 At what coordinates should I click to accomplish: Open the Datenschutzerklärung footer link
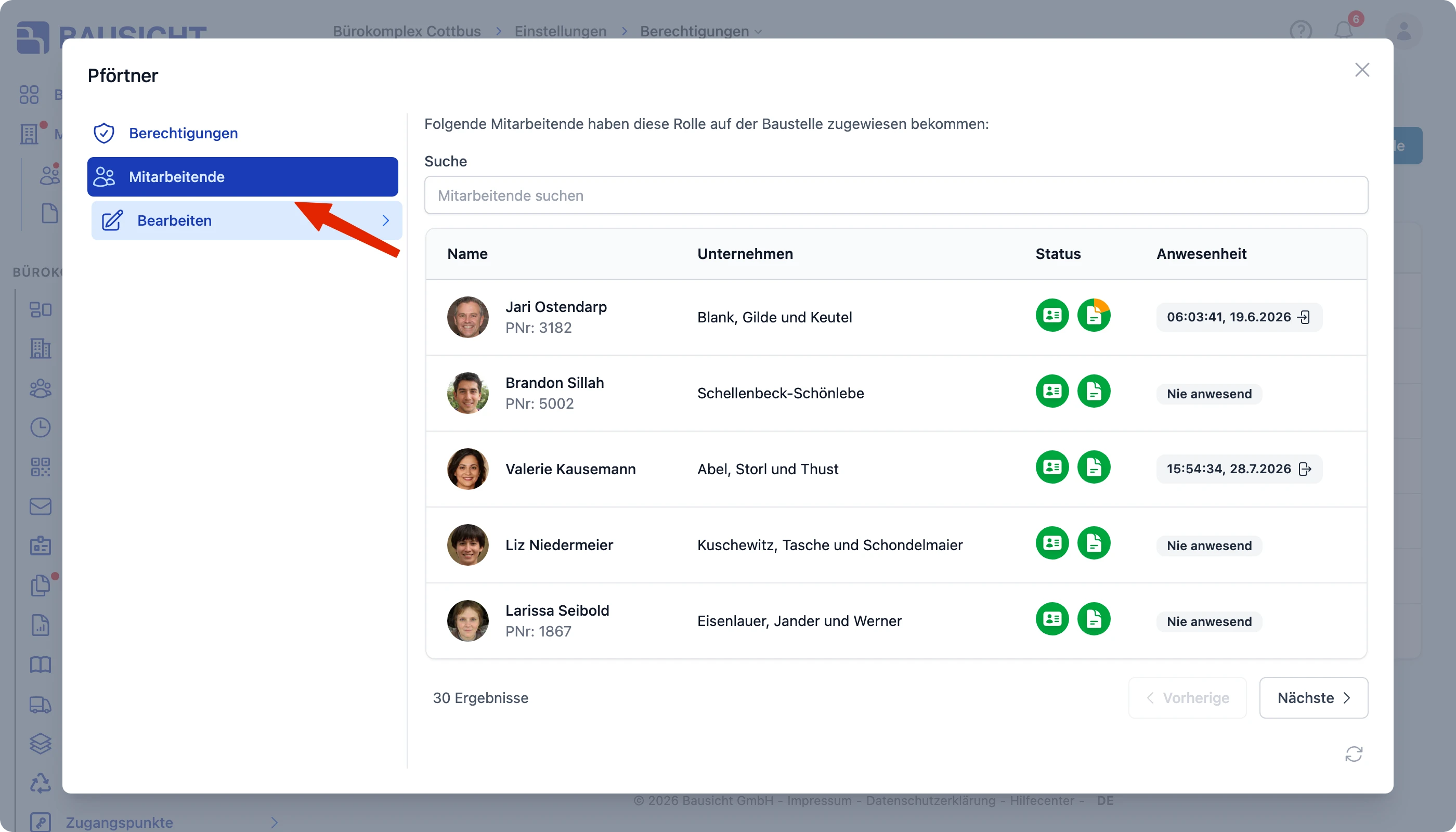(930, 801)
